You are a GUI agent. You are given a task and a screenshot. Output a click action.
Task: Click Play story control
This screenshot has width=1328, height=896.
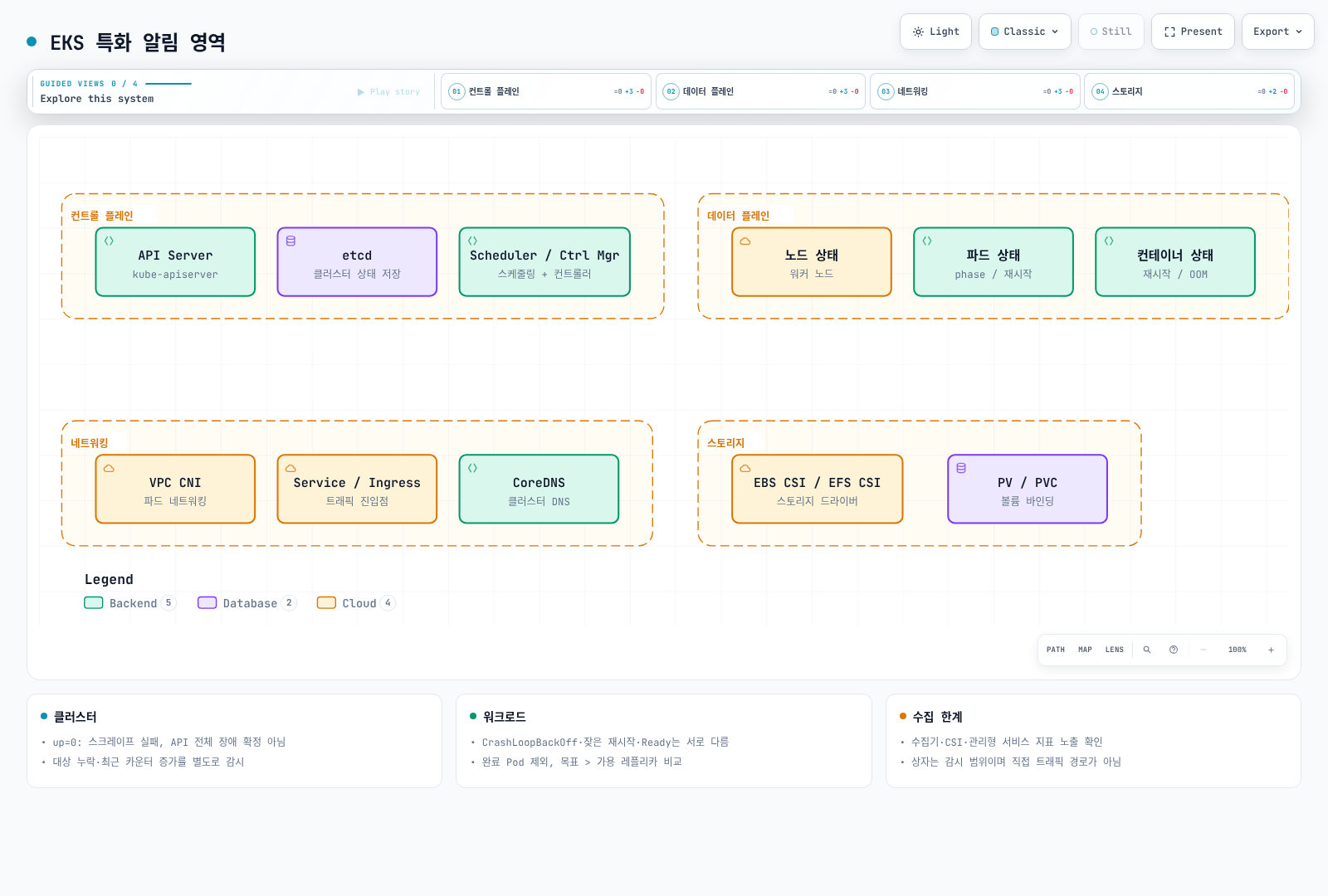pyautogui.click(x=388, y=92)
